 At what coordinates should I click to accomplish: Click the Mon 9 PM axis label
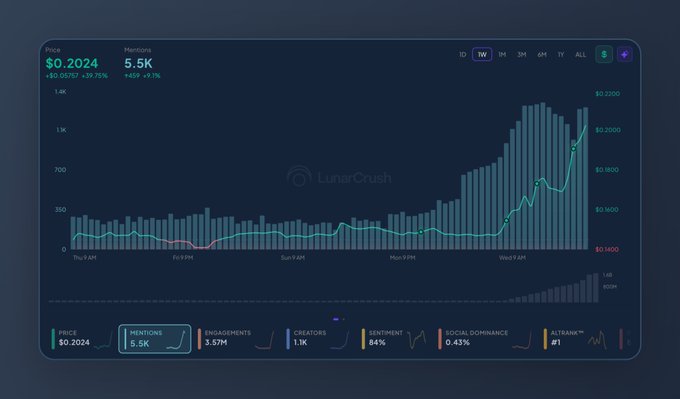pos(402,258)
